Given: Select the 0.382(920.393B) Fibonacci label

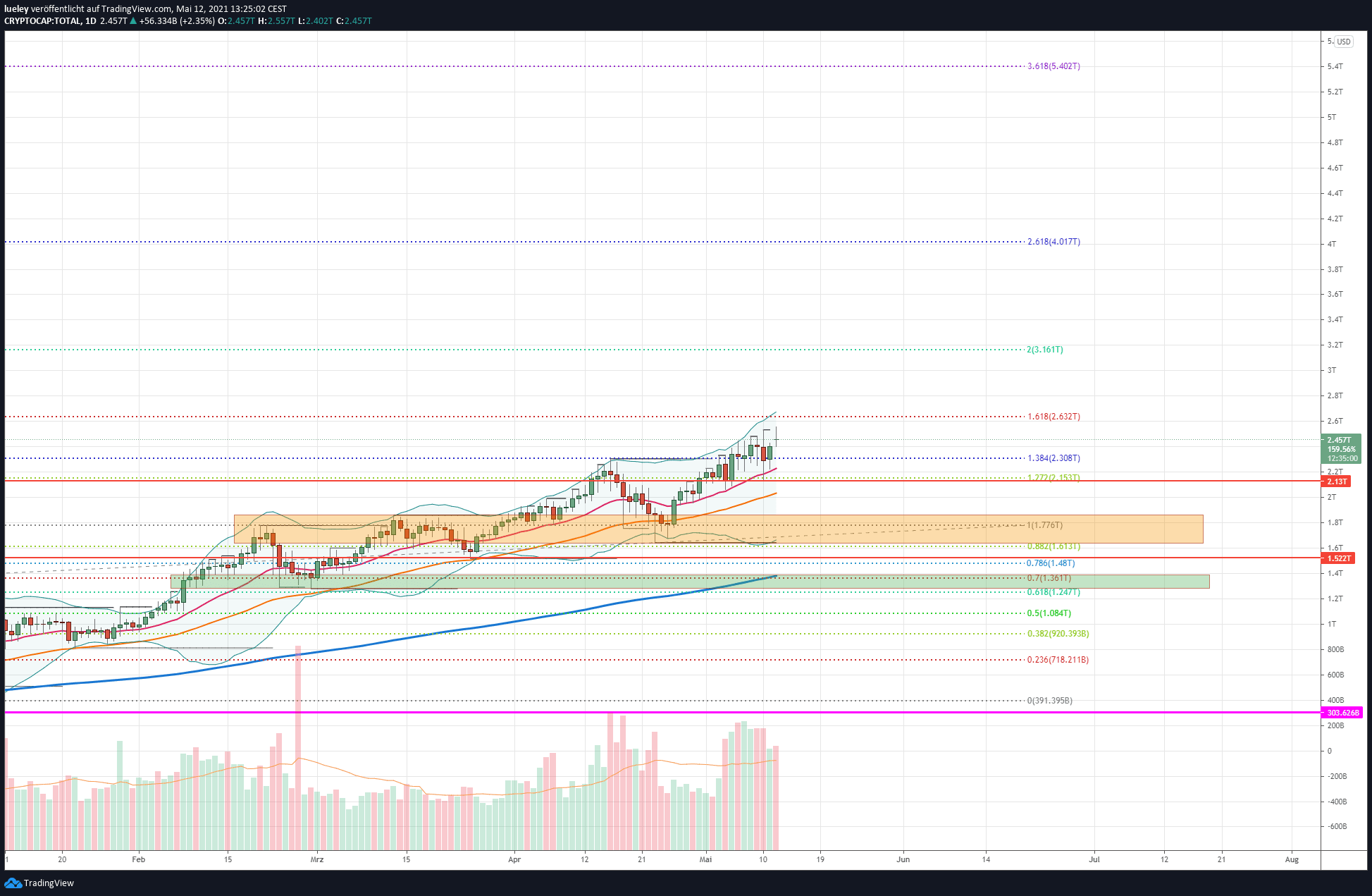Looking at the screenshot, I should pos(1058,634).
